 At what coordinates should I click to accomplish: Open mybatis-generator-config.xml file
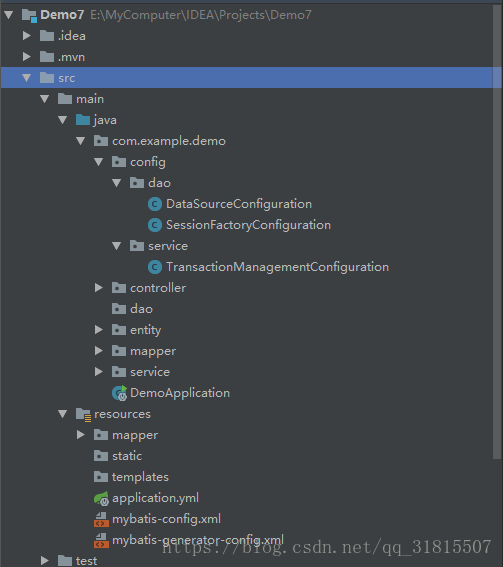(x=198, y=540)
